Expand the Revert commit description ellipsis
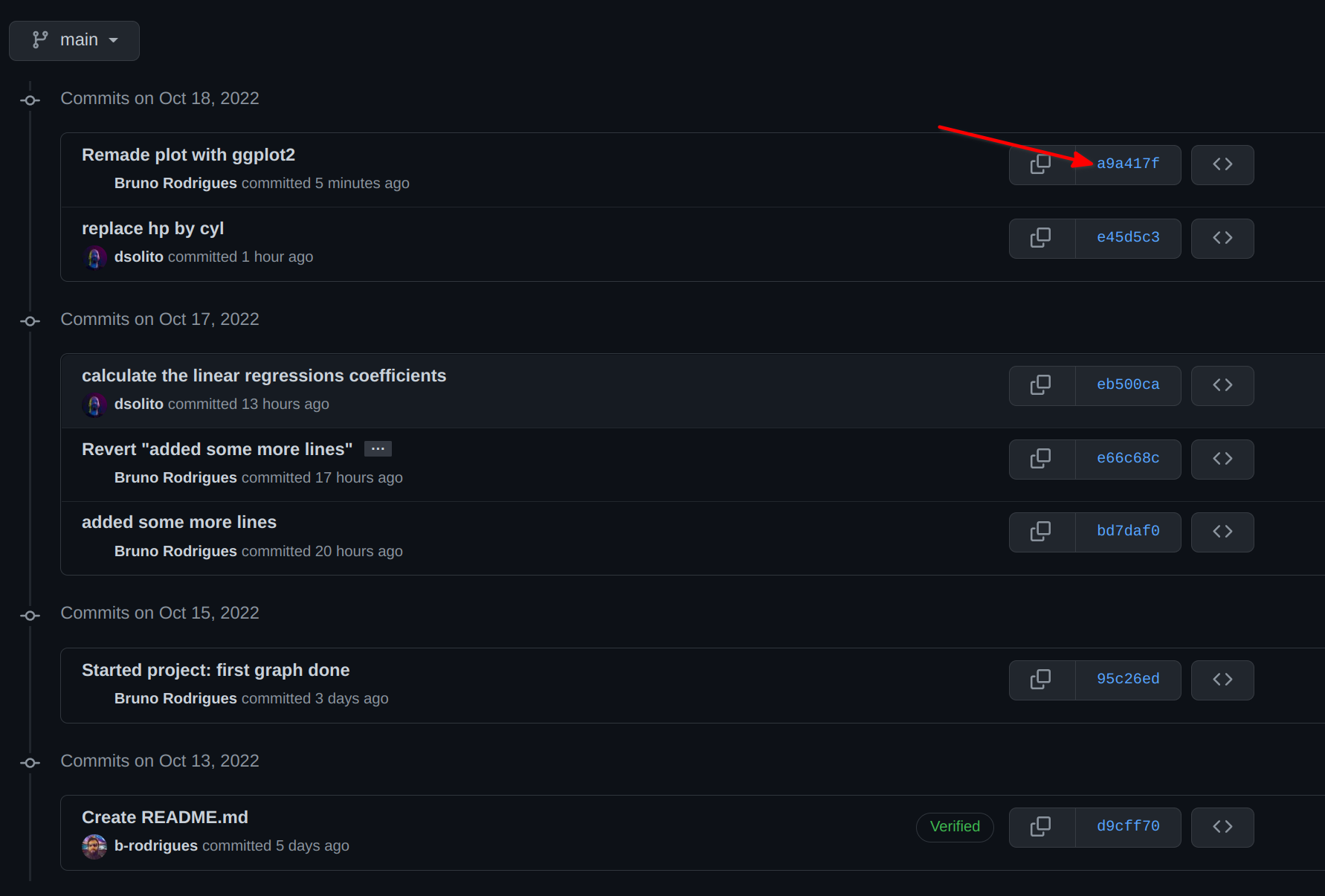 [x=378, y=449]
